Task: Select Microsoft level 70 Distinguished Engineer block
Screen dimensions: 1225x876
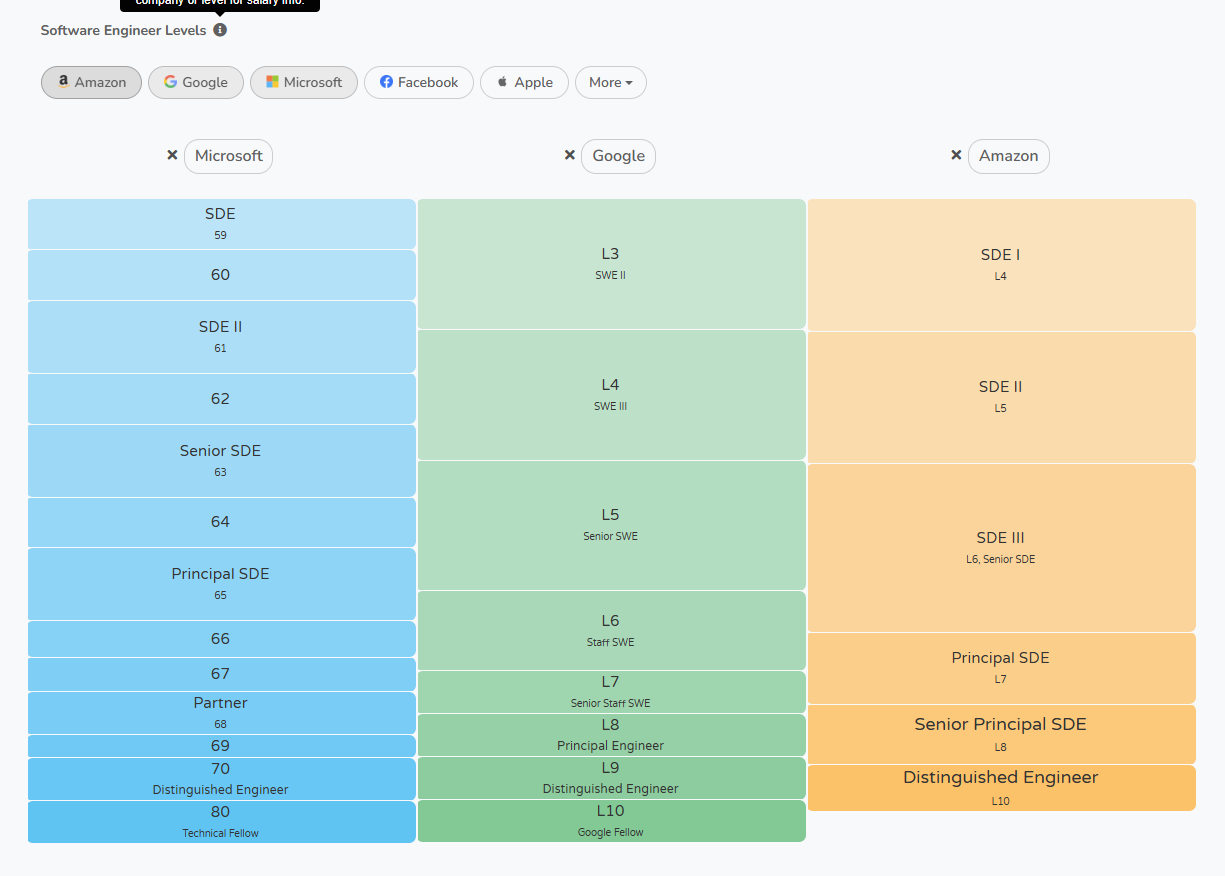Action: pos(221,779)
